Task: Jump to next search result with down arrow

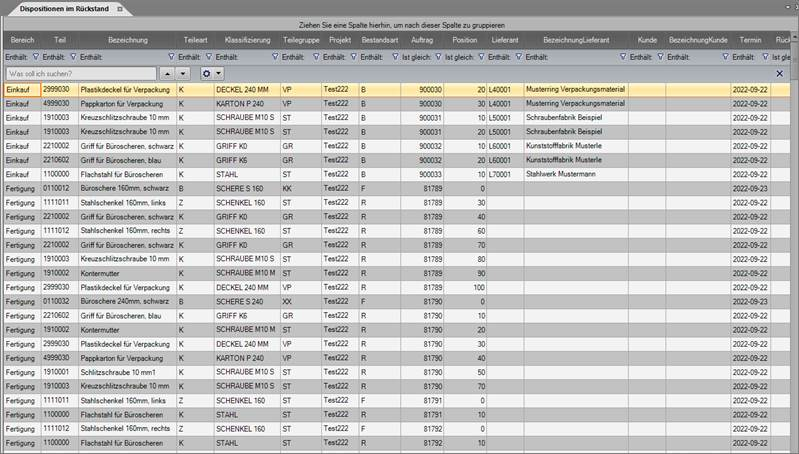Action: click(x=182, y=74)
